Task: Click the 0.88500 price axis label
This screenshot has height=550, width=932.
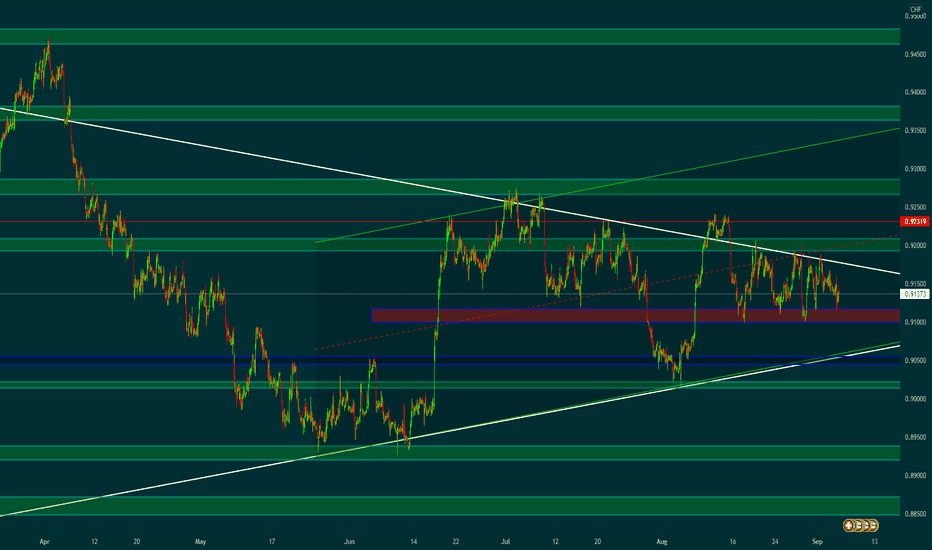Action: pyautogui.click(x=915, y=514)
